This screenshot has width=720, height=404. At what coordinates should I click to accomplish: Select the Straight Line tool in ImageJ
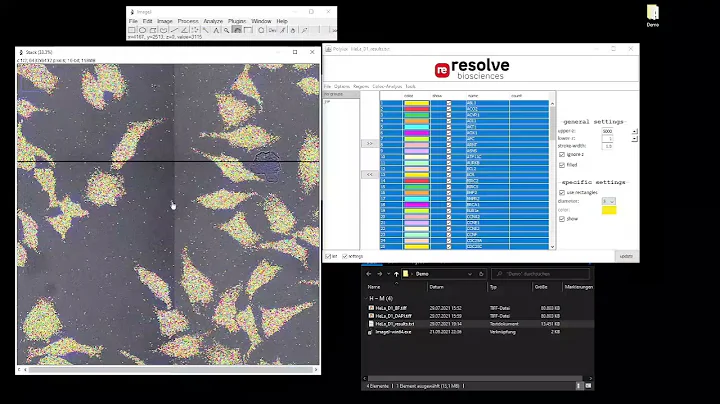coord(174,30)
